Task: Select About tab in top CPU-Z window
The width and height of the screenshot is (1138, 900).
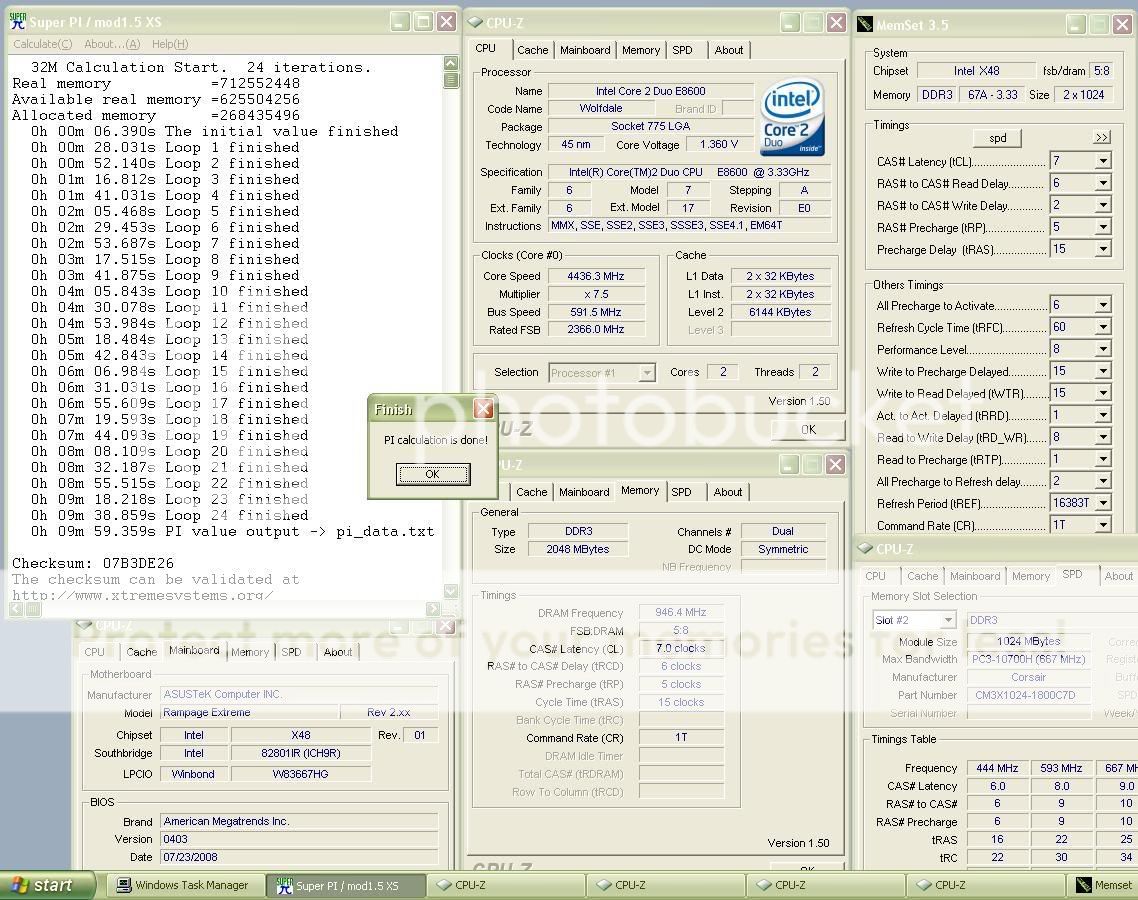Action: click(x=729, y=50)
